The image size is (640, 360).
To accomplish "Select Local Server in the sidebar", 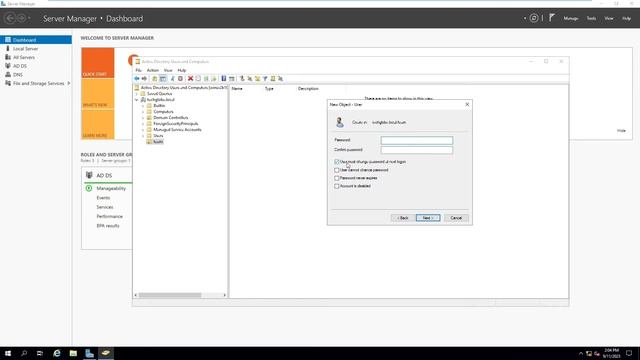I will pyautogui.click(x=25, y=49).
